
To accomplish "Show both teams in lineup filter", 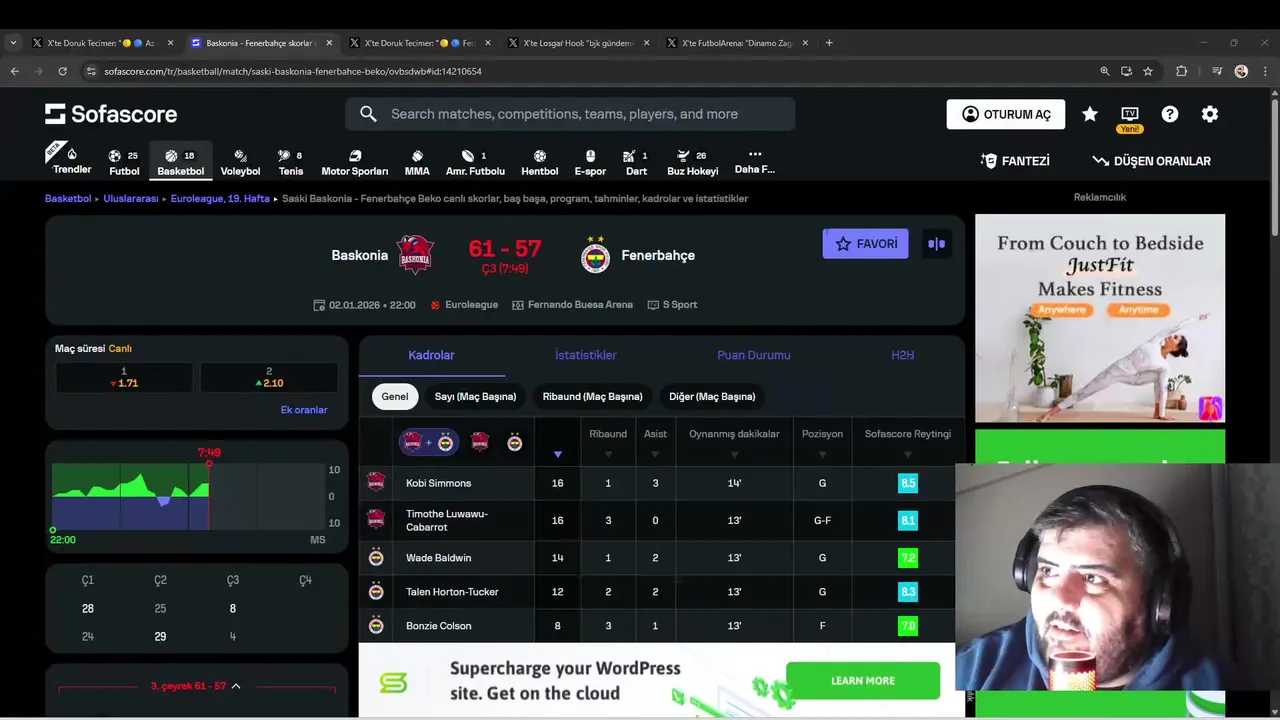I will [430, 442].
